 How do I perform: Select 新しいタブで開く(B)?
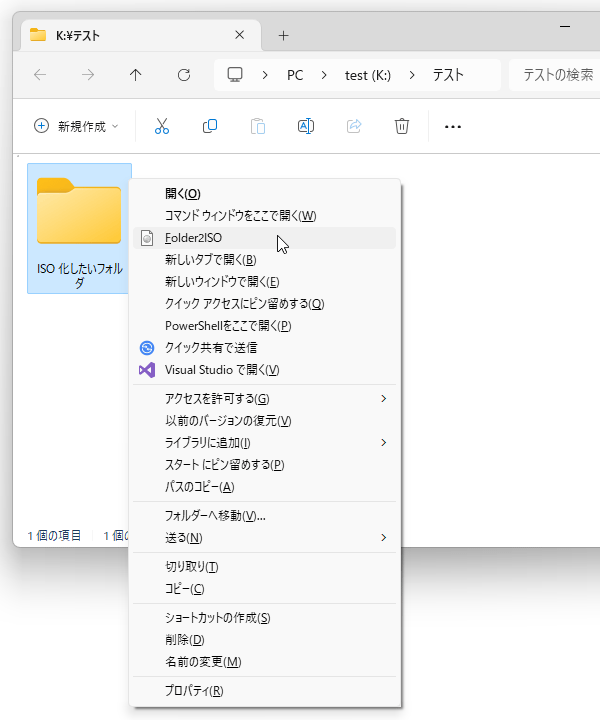point(264,260)
